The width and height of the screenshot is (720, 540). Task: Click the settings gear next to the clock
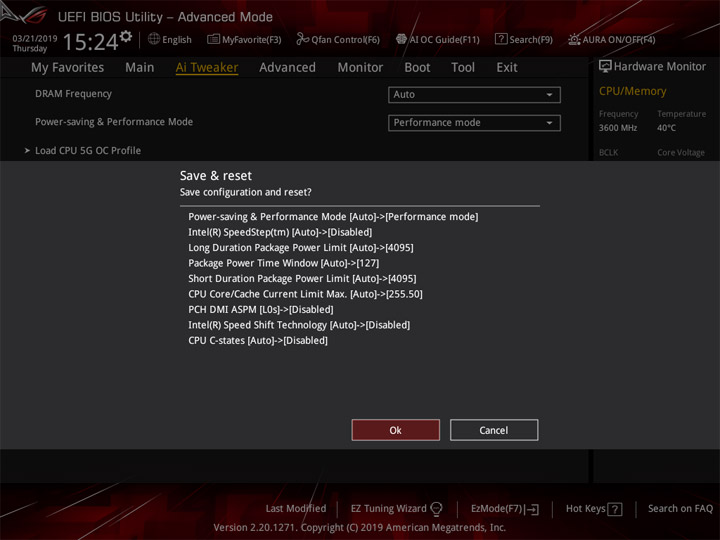[126, 36]
